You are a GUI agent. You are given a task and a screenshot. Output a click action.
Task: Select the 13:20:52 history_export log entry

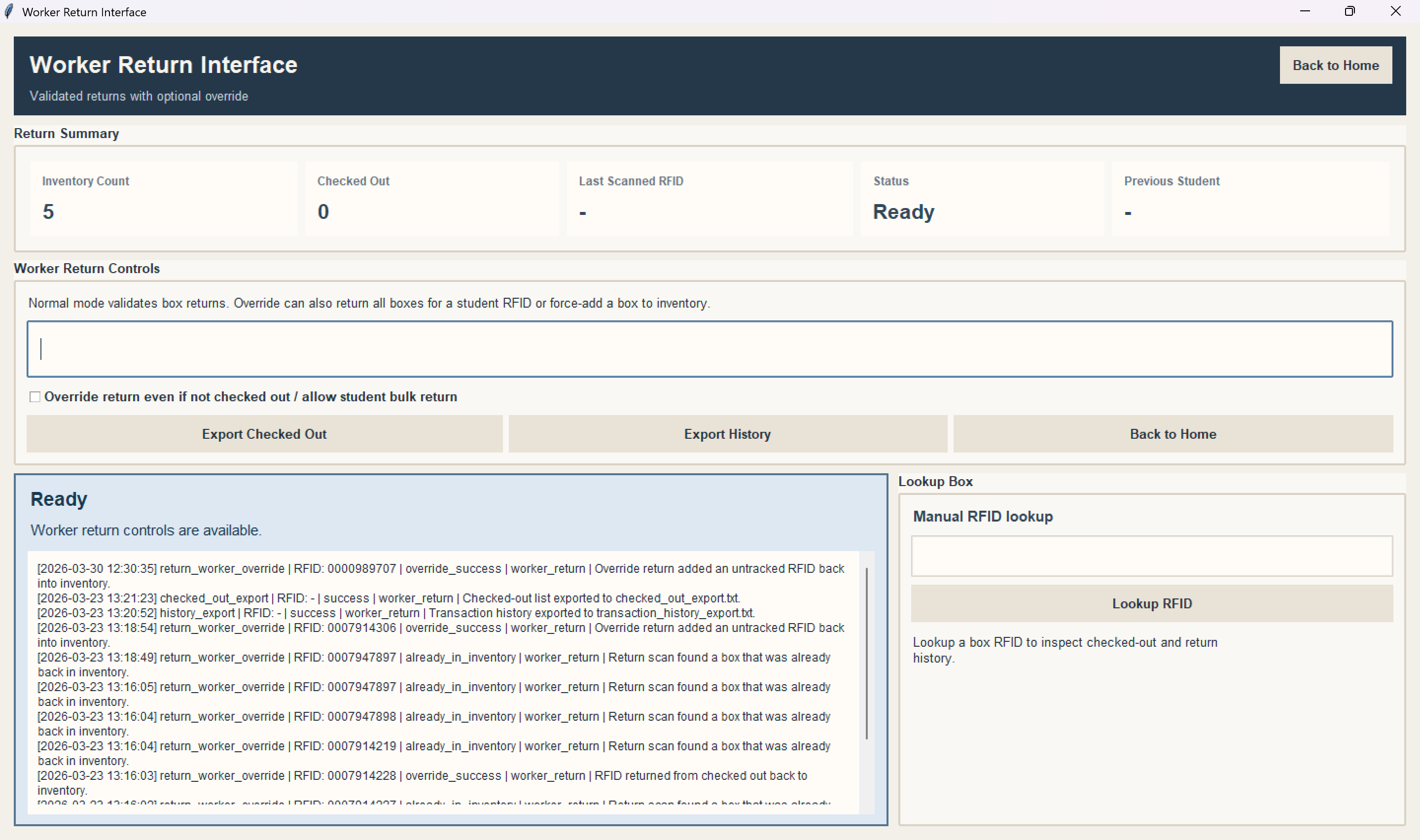click(x=396, y=613)
